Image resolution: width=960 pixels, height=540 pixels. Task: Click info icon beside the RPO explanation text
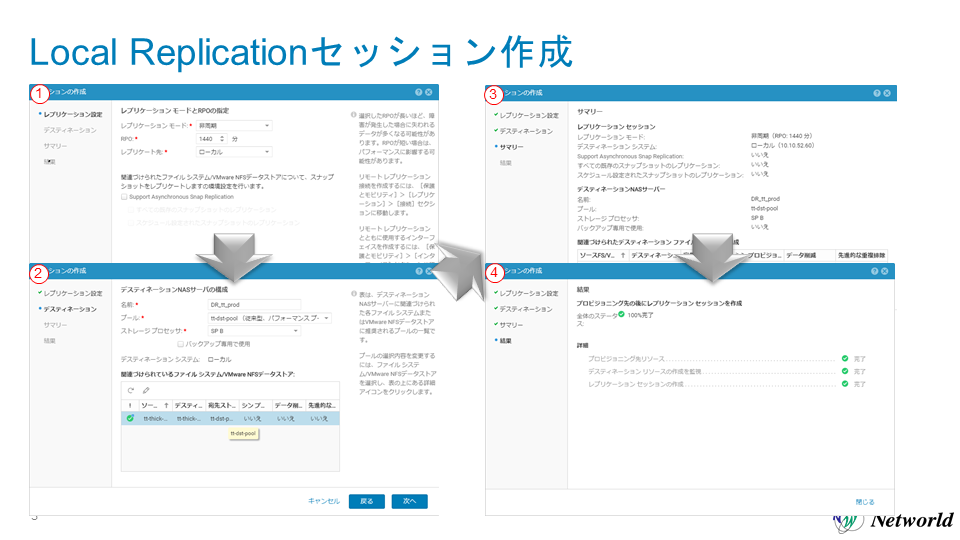pyautogui.click(x=353, y=114)
